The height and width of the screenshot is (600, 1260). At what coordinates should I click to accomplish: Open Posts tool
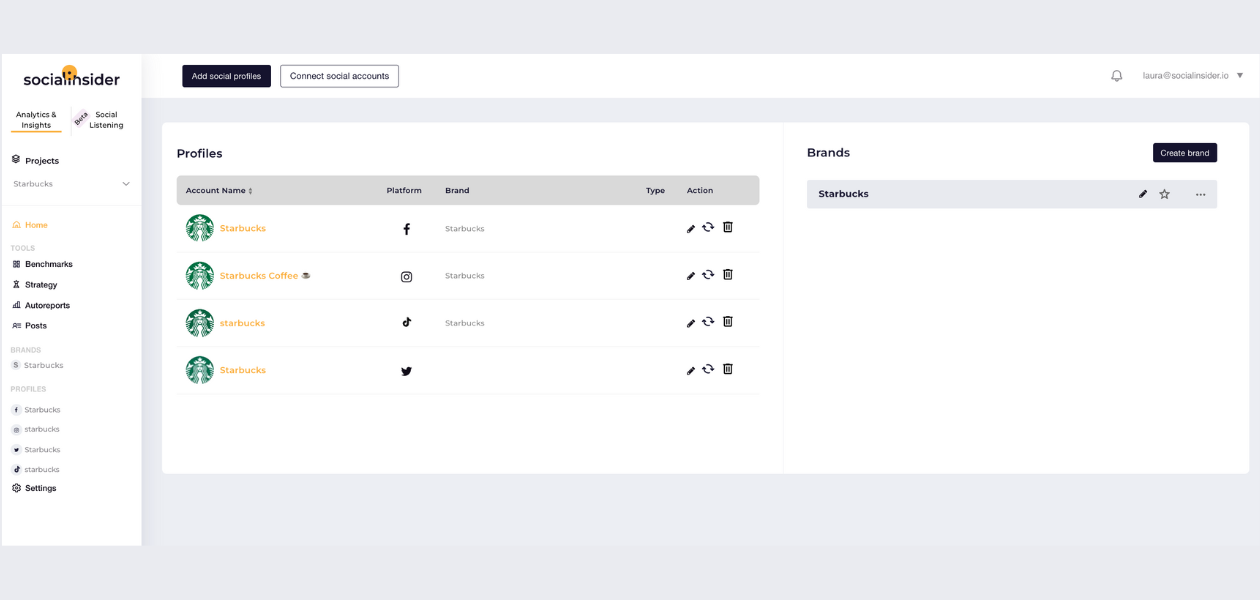29,326
